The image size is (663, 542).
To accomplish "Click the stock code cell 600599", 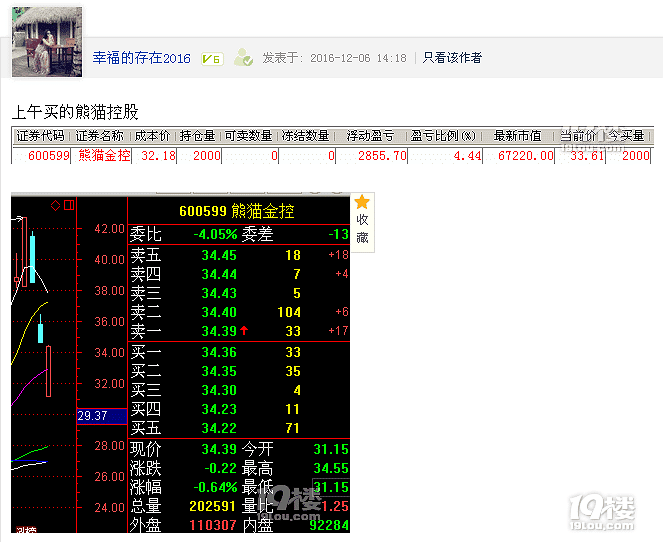I will [49, 156].
